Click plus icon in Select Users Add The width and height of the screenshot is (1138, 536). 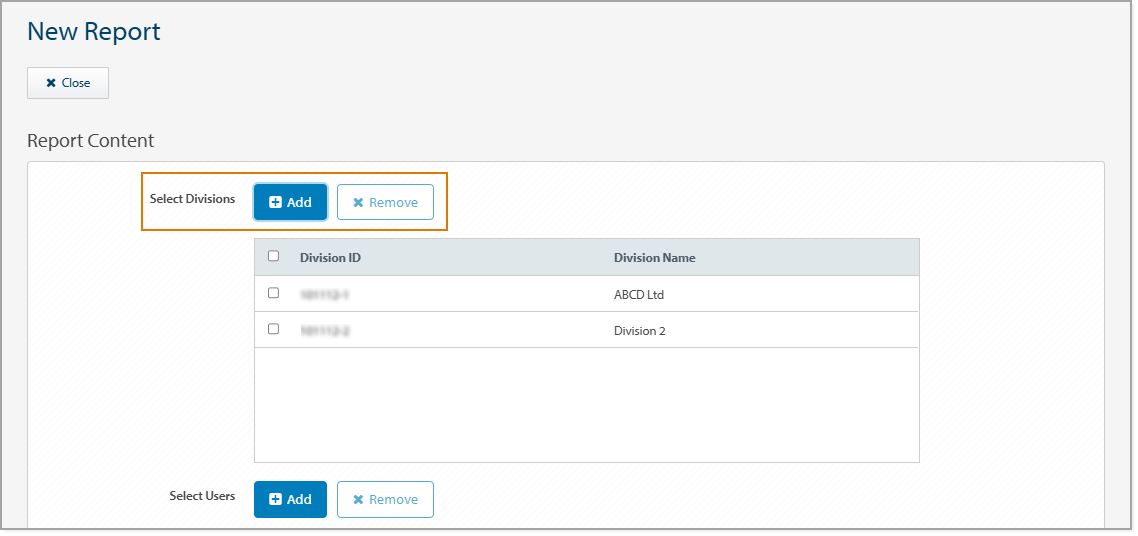[x=276, y=499]
